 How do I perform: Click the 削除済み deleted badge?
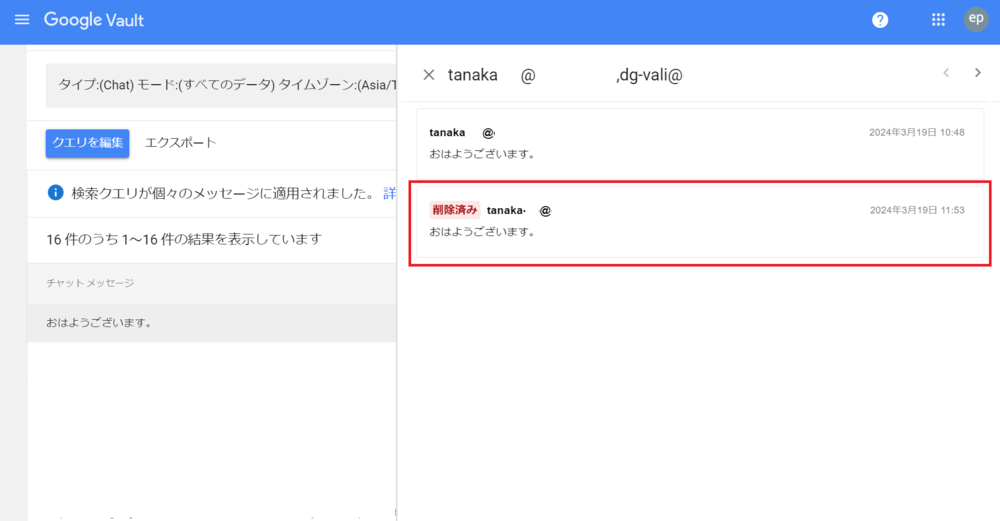point(455,210)
